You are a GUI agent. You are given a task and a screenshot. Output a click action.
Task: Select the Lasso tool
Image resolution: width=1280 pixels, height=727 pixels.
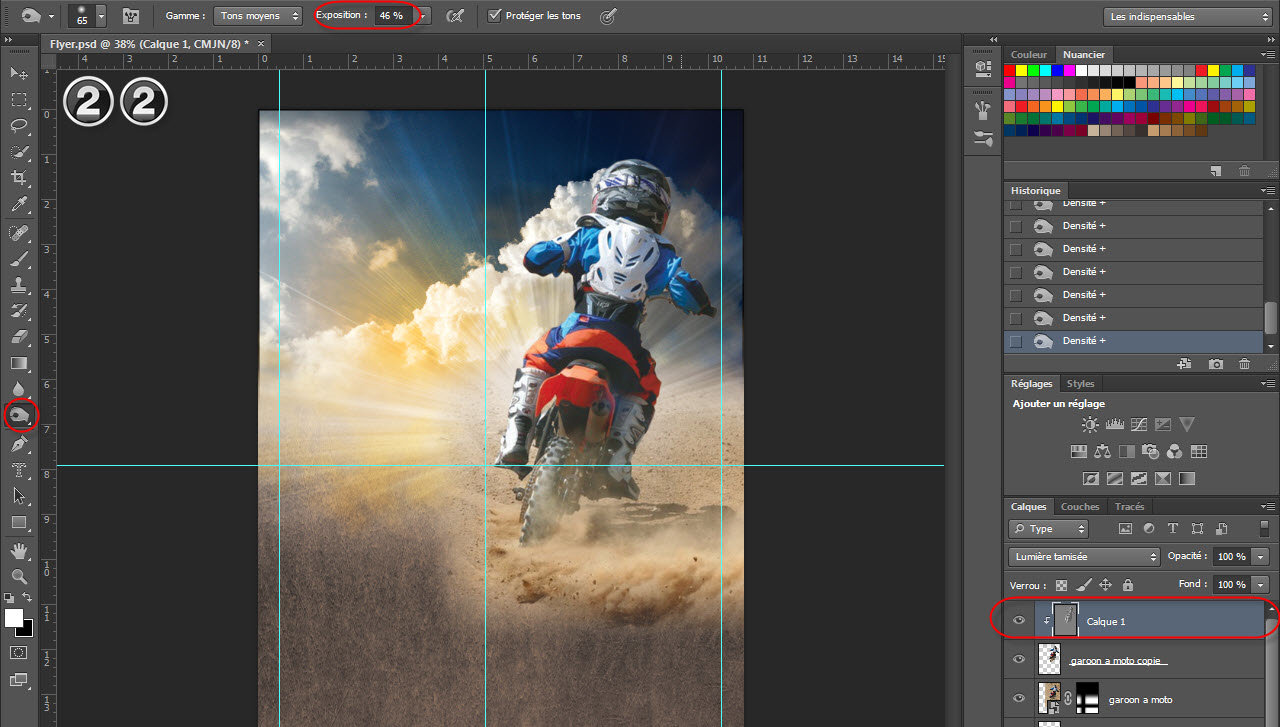pos(19,126)
